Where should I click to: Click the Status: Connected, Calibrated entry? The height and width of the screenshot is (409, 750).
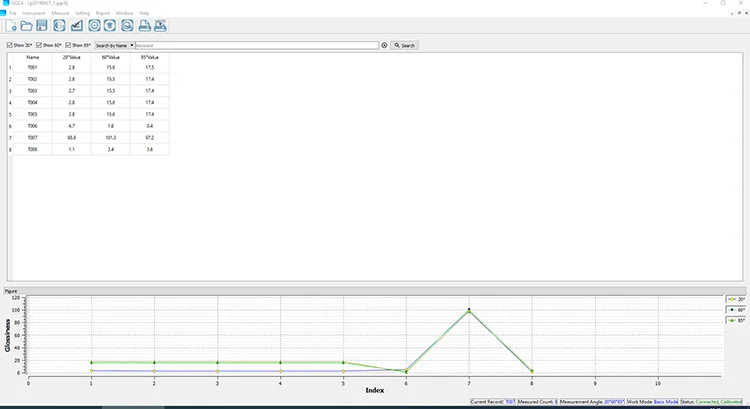(x=711, y=402)
